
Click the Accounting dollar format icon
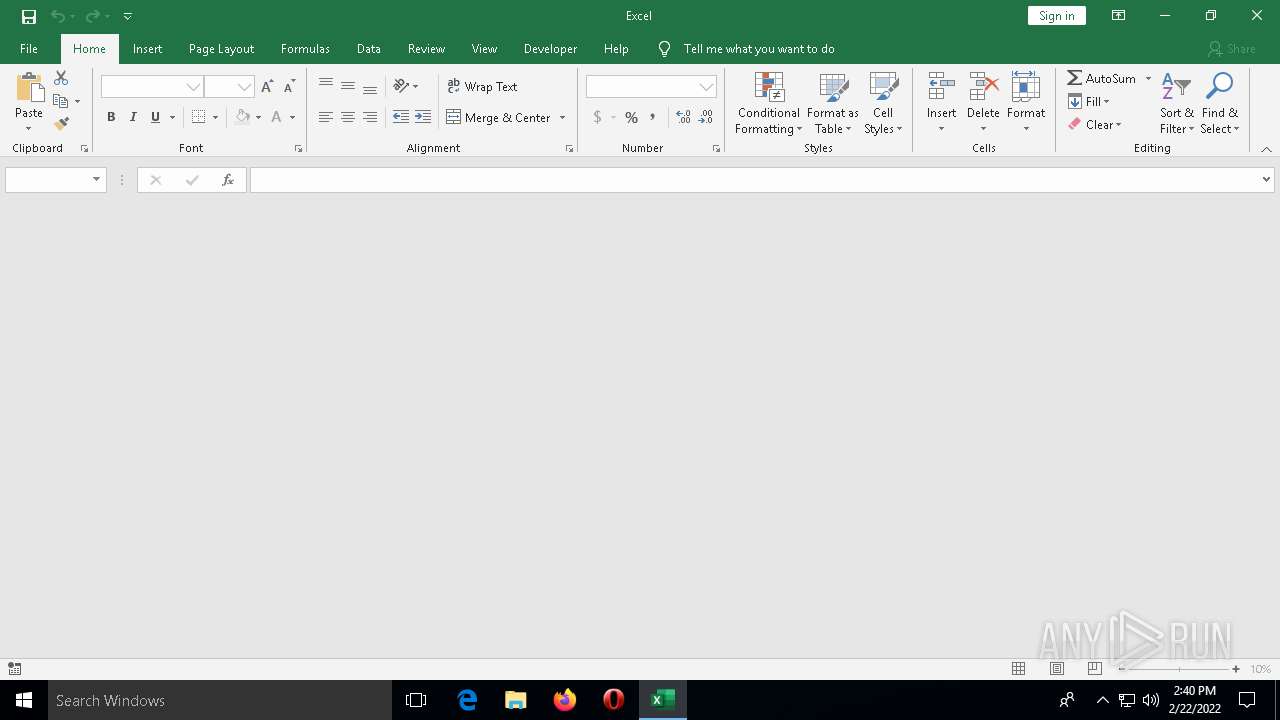pyautogui.click(x=597, y=117)
